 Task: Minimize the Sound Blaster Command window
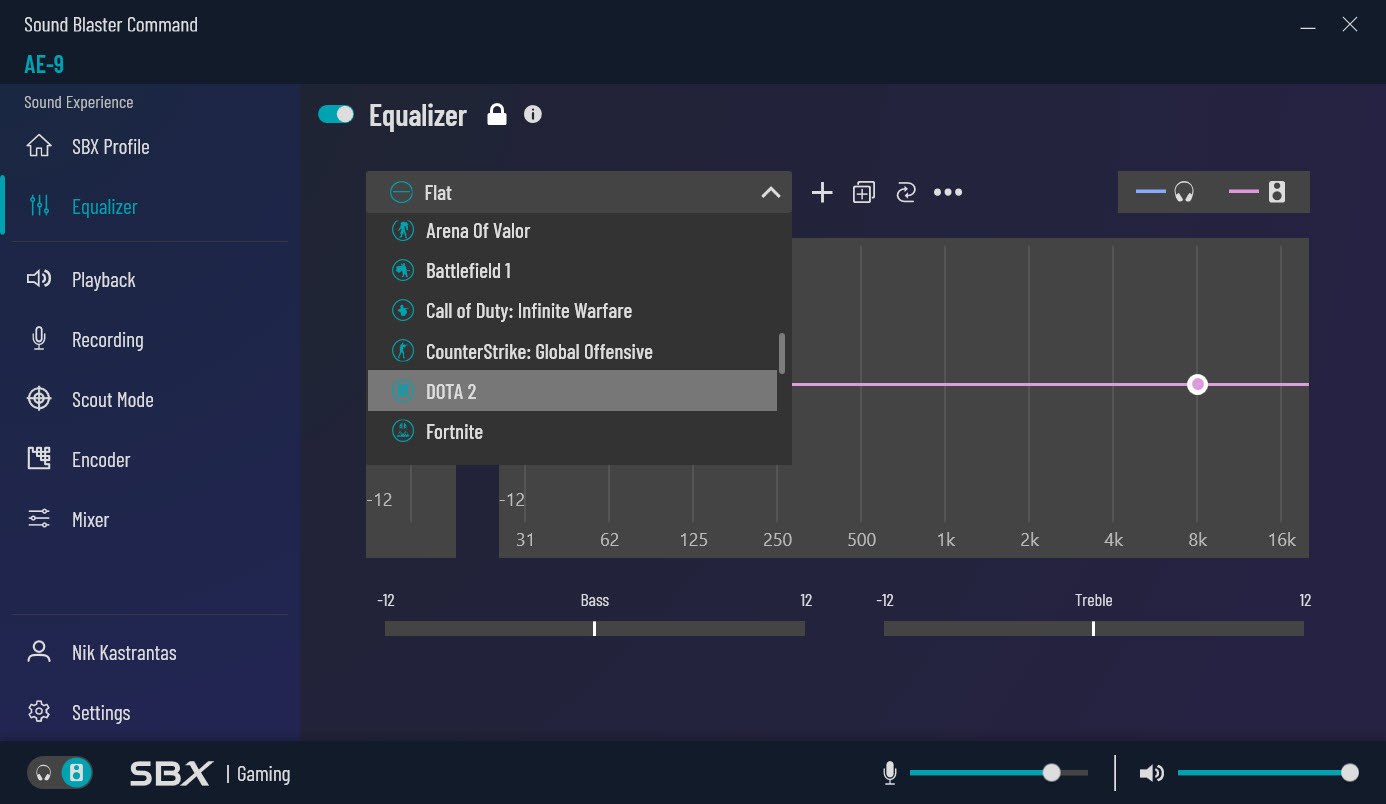(x=1308, y=26)
